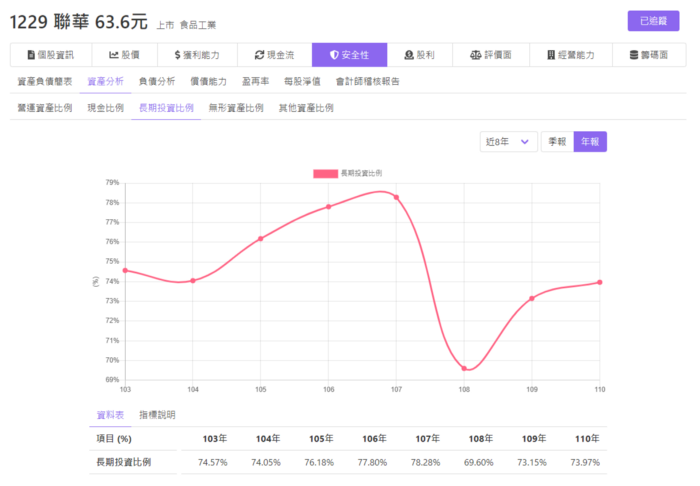Click the 長期投資比例 table row label

pyautogui.click(x=124, y=462)
